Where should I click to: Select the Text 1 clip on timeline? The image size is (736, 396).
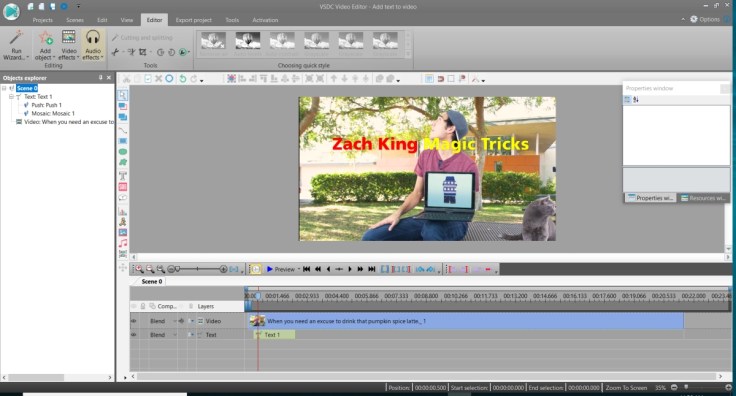[275, 335]
